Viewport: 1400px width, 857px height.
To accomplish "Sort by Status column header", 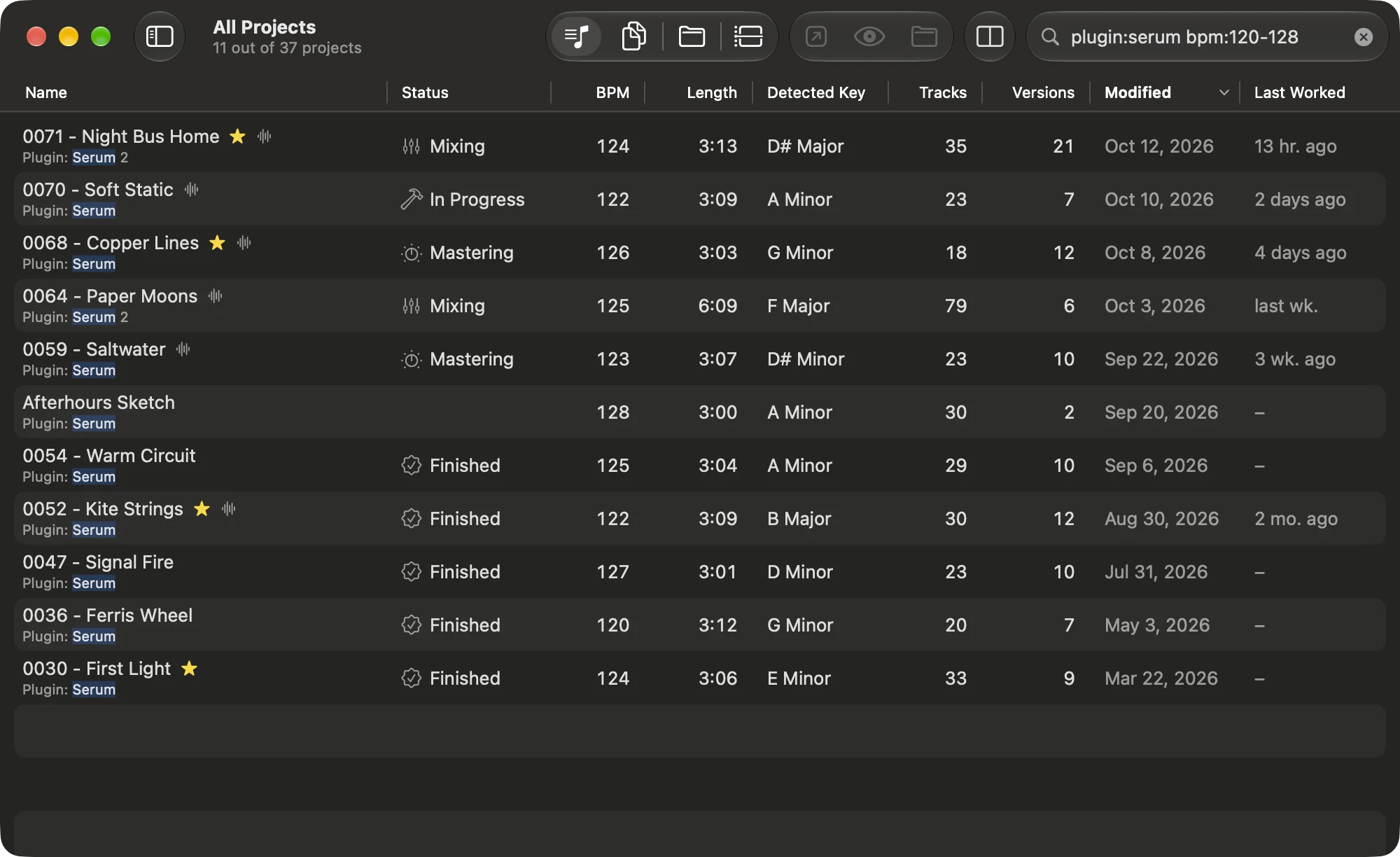I will pos(425,92).
